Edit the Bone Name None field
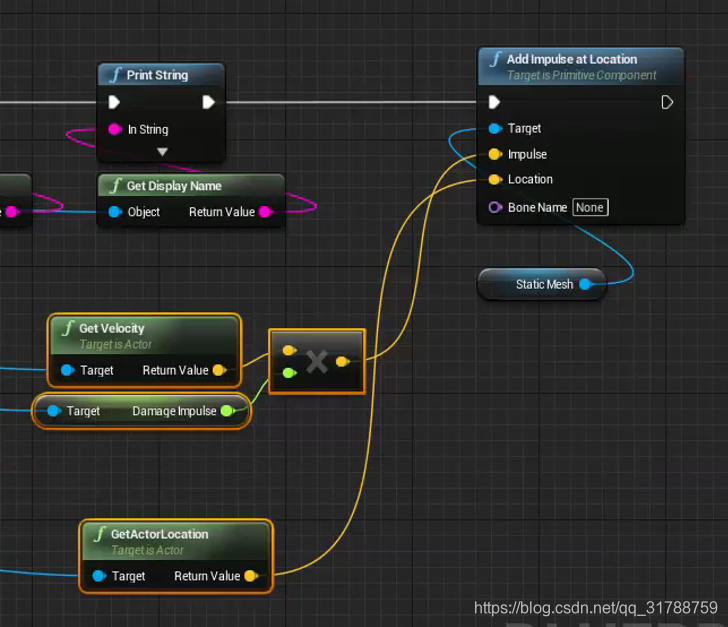Image resolution: width=728 pixels, height=627 pixels. [590, 207]
